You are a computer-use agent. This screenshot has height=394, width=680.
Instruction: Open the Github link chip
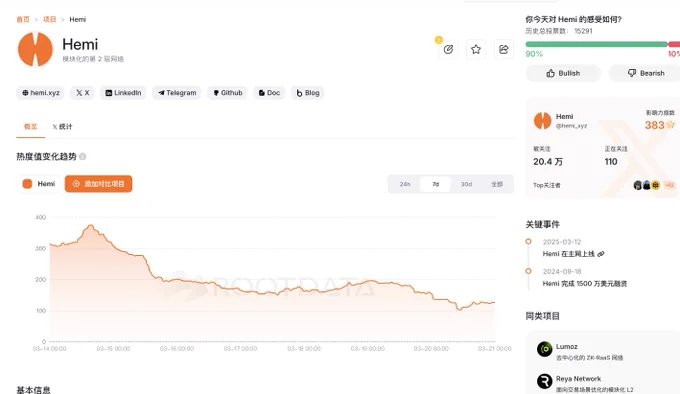pos(227,93)
